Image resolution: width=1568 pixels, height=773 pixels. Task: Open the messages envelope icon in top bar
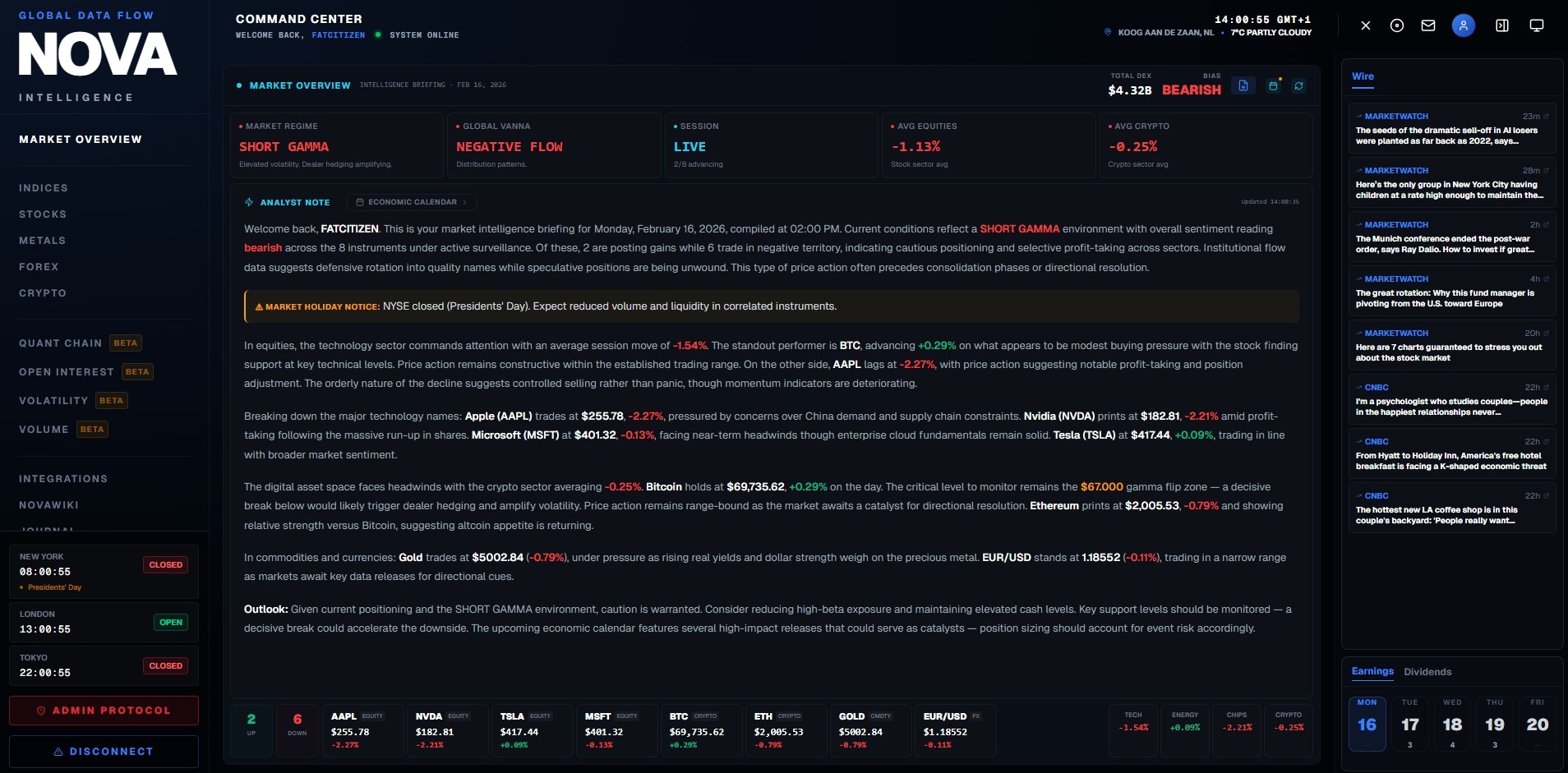click(1428, 25)
